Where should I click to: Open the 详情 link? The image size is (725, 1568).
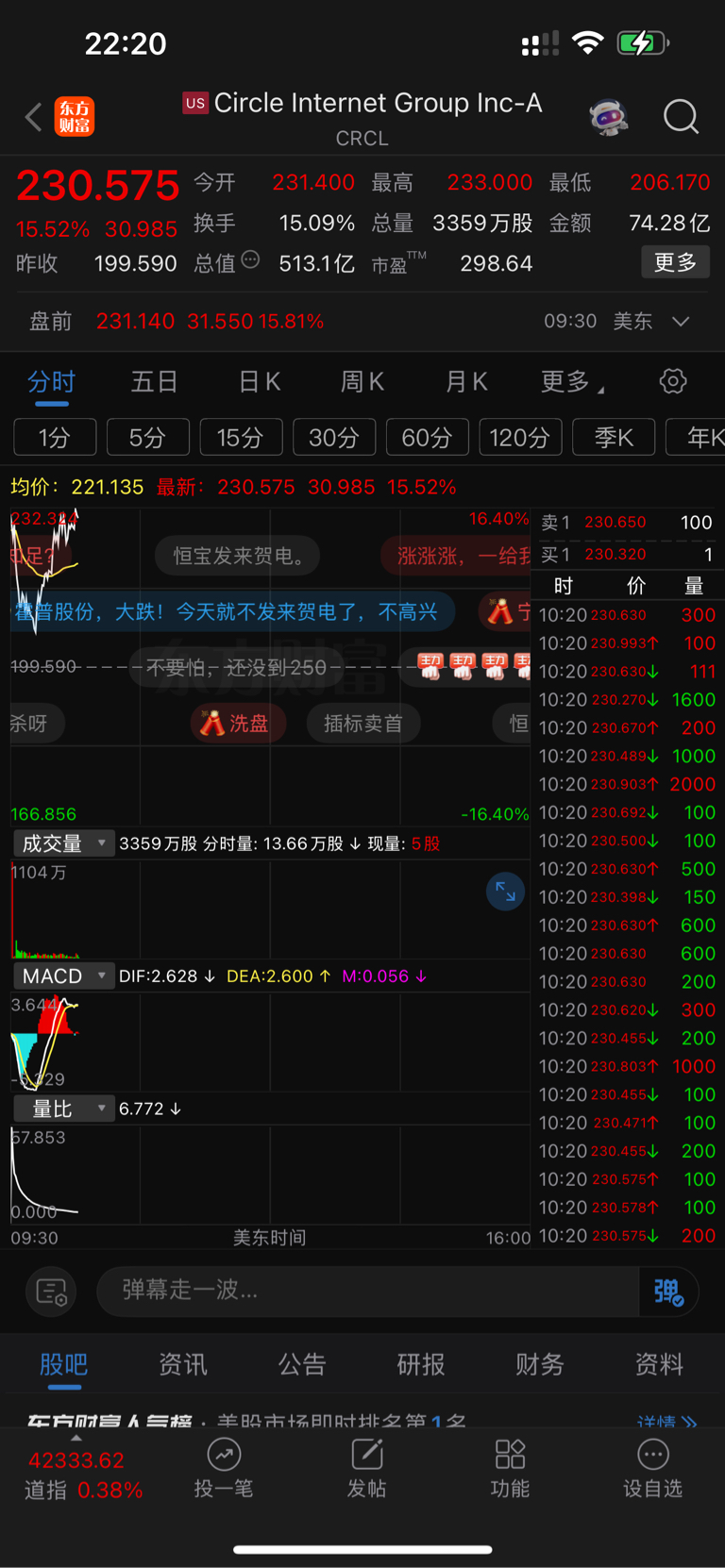tap(666, 1421)
